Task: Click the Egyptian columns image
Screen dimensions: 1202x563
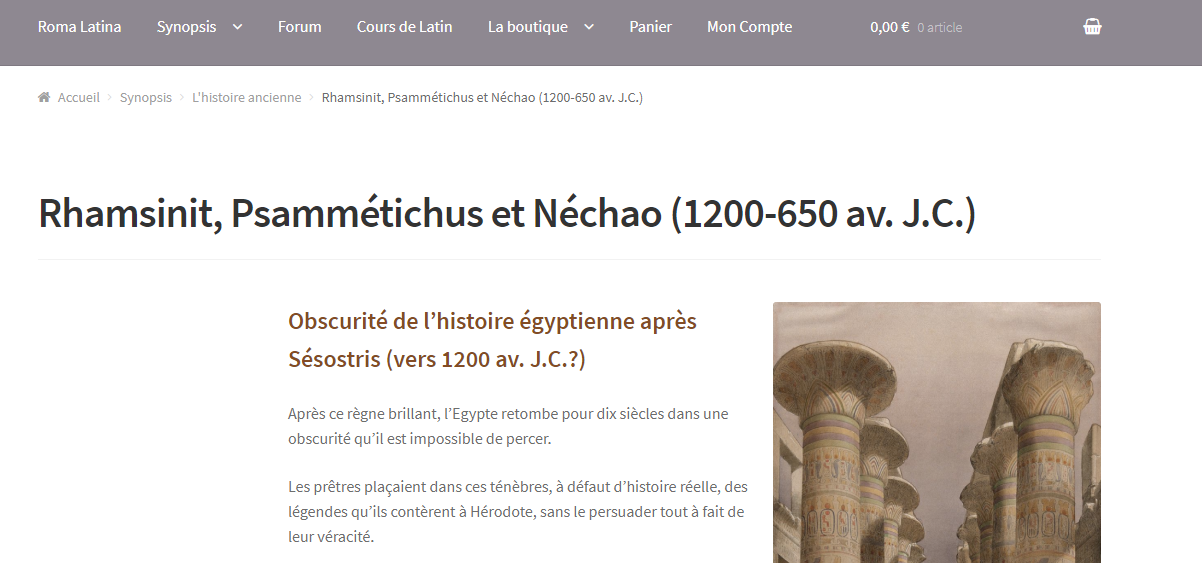Action: pos(936,432)
